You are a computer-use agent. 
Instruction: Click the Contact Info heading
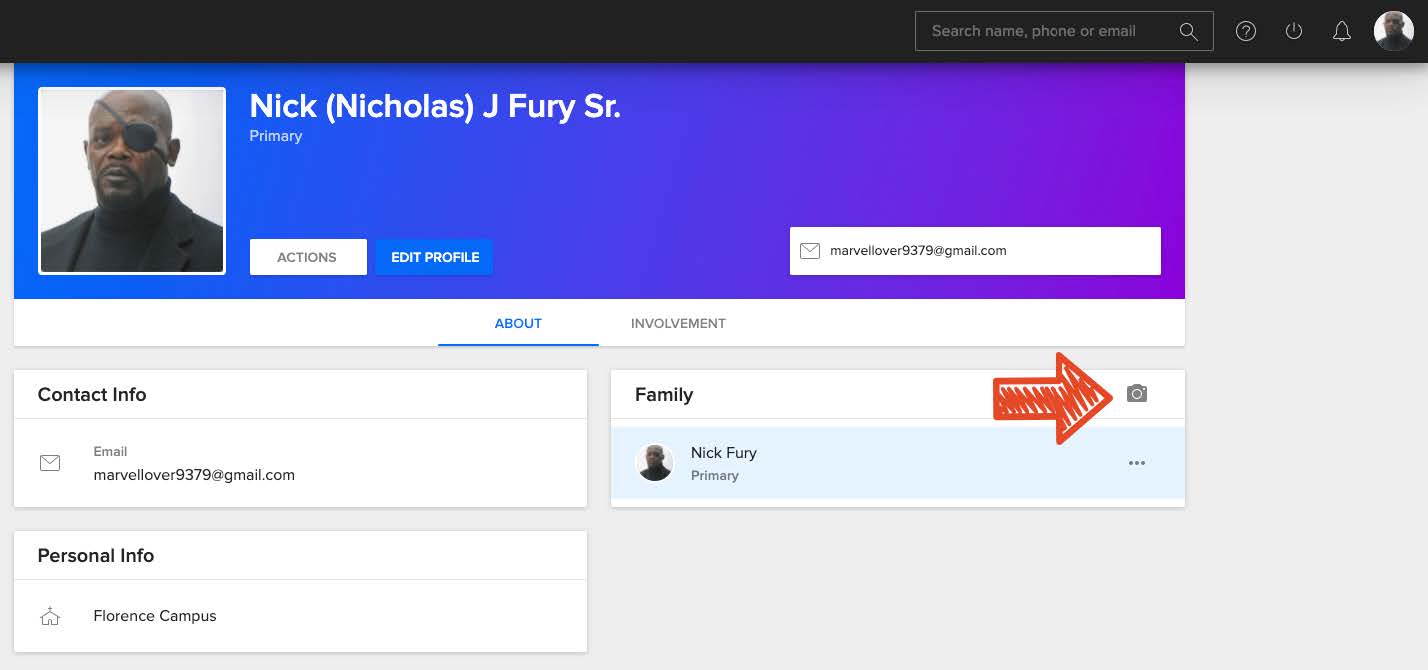pyautogui.click(x=92, y=394)
